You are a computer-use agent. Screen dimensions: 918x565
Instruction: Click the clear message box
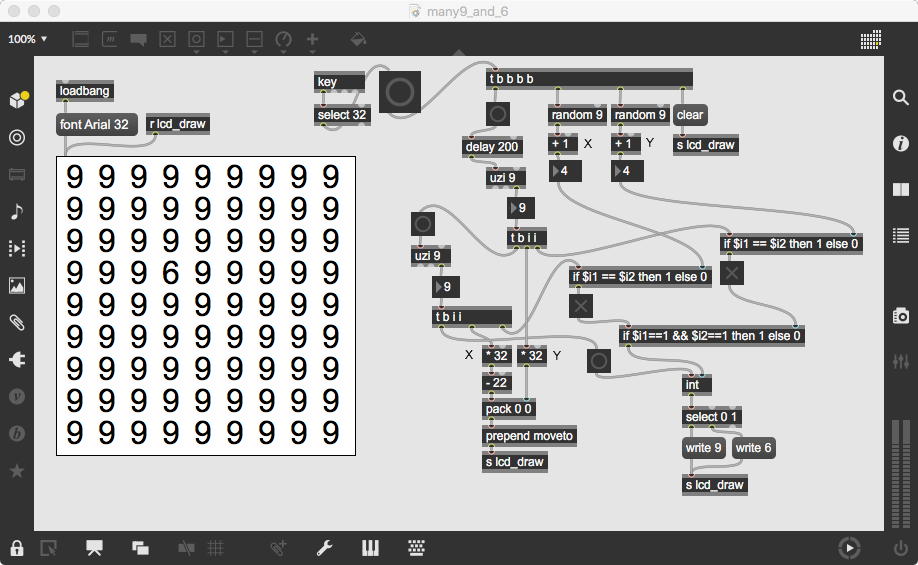691,115
